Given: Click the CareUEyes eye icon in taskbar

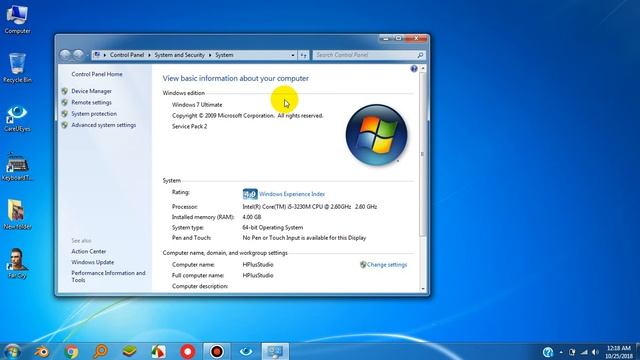Looking at the screenshot, I should point(246,351).
